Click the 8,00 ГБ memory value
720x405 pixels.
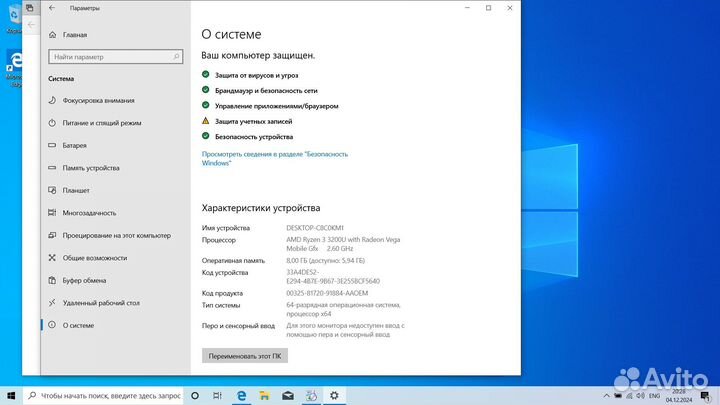pyautogui.click(x=325, y=260)
